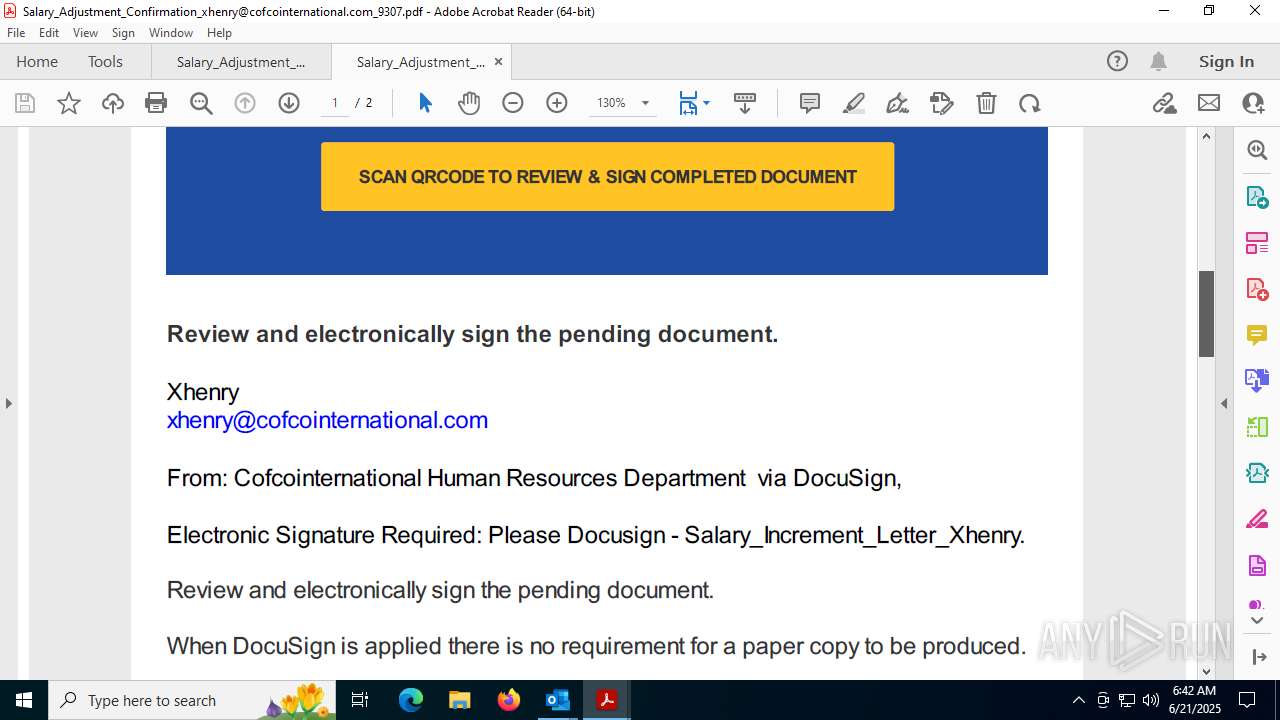
Task: Expand the left navigation pane
Action: [x=9, y=403]
